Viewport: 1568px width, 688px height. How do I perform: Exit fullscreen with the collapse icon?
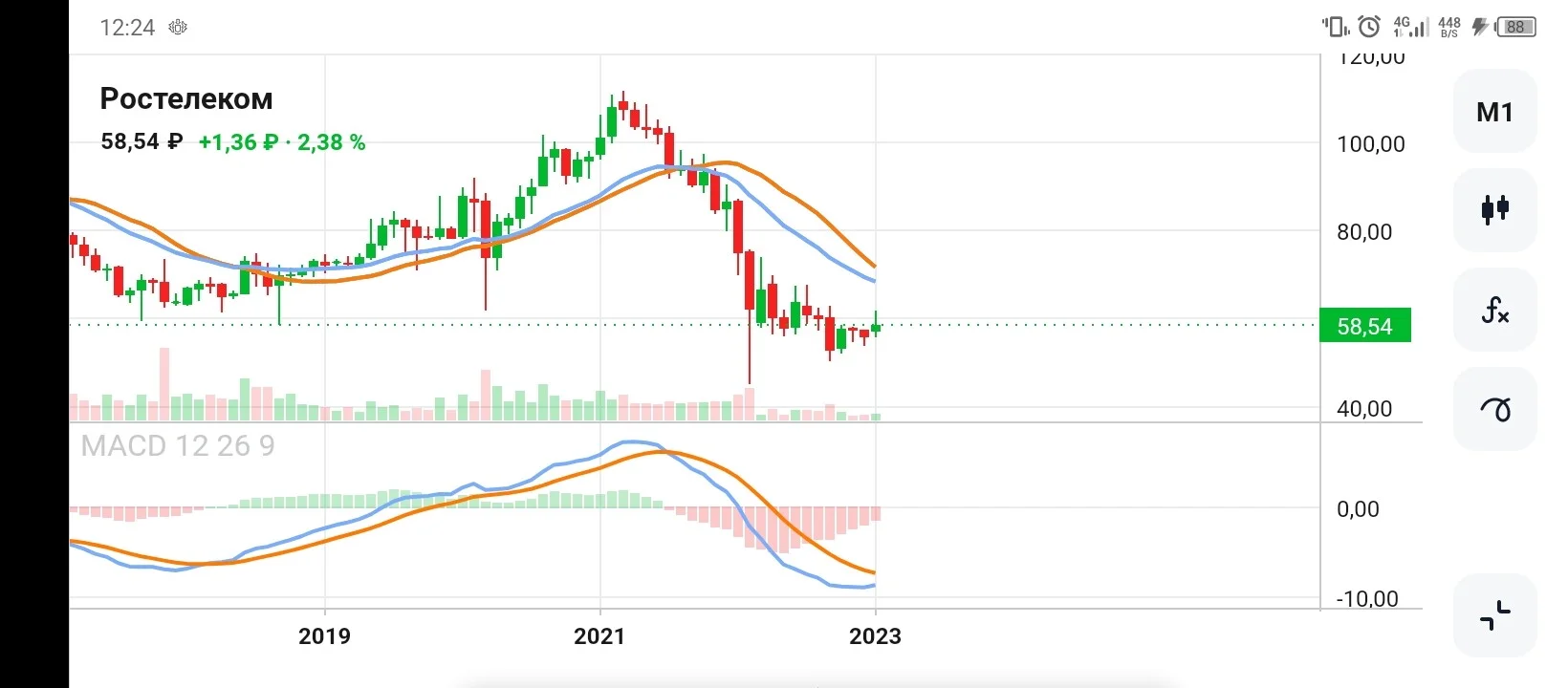tap(1494, 615)
